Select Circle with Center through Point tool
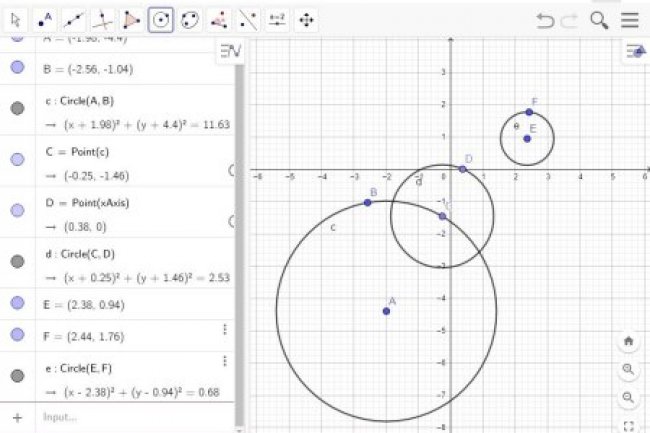The width and height of the screenshot is (650, 433). (161, 19)
